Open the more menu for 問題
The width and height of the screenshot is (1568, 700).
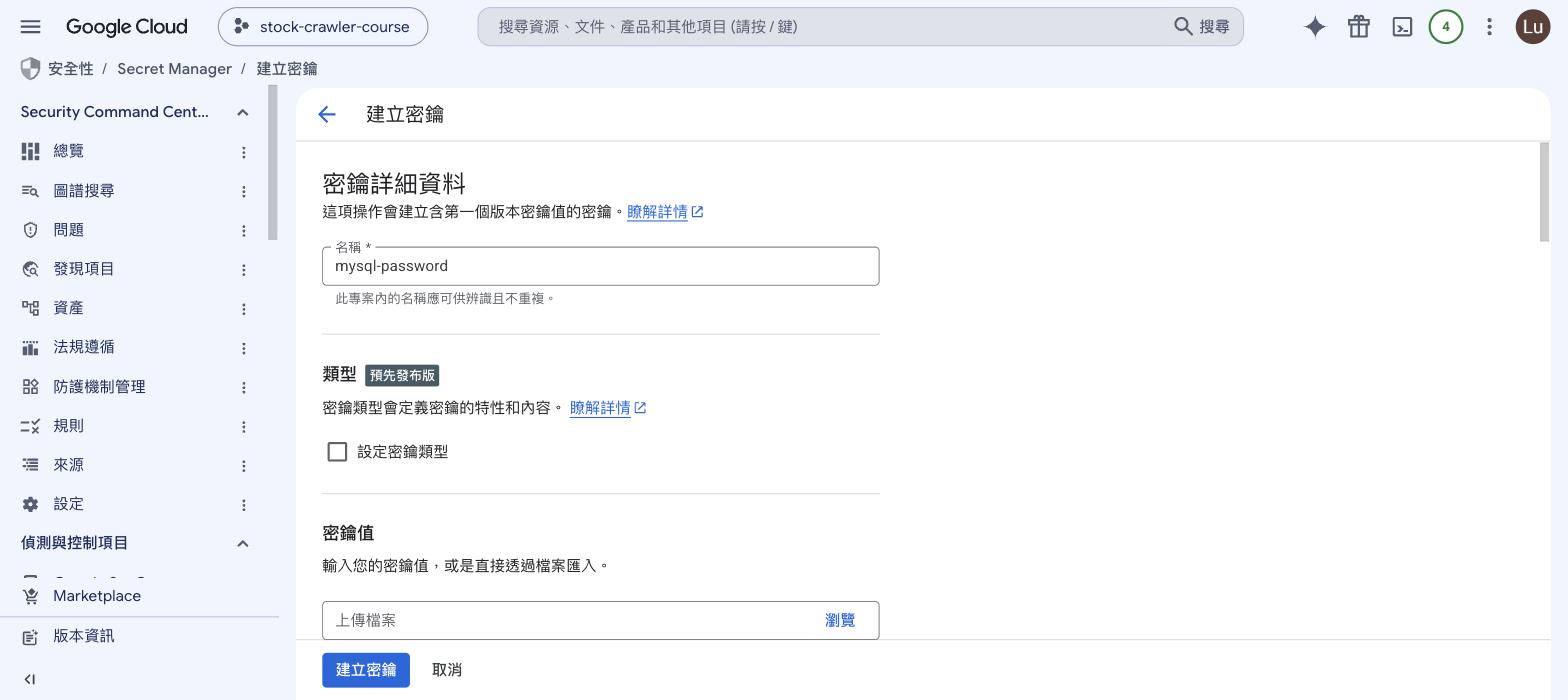243,231
